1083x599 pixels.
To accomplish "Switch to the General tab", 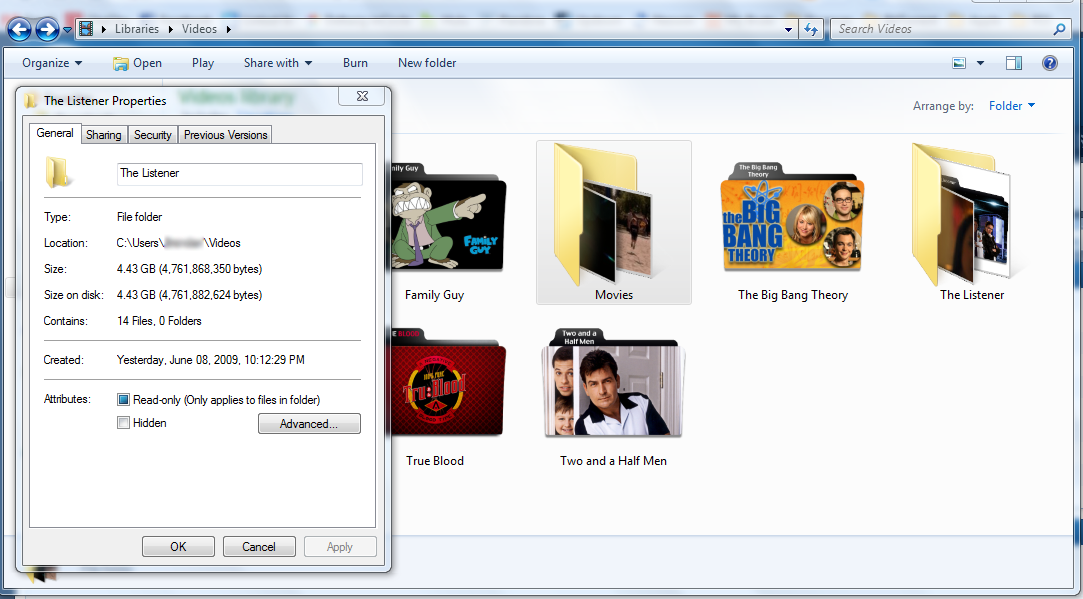I will [55, 133].
